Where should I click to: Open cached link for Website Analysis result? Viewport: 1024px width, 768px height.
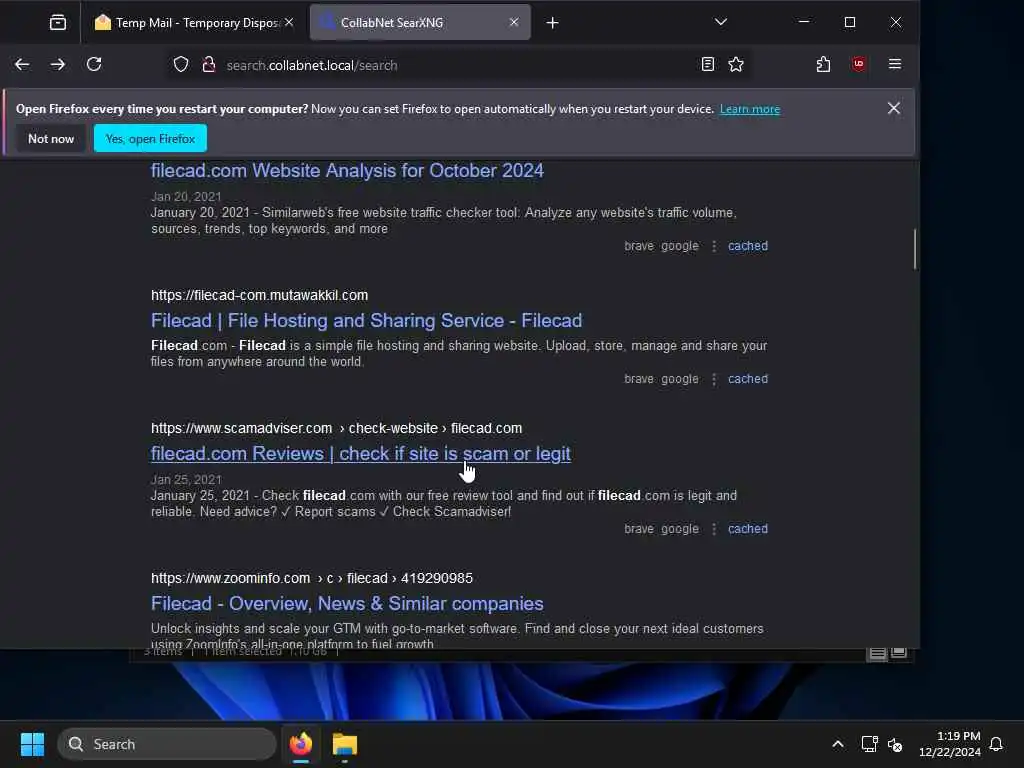pos(748,246)
